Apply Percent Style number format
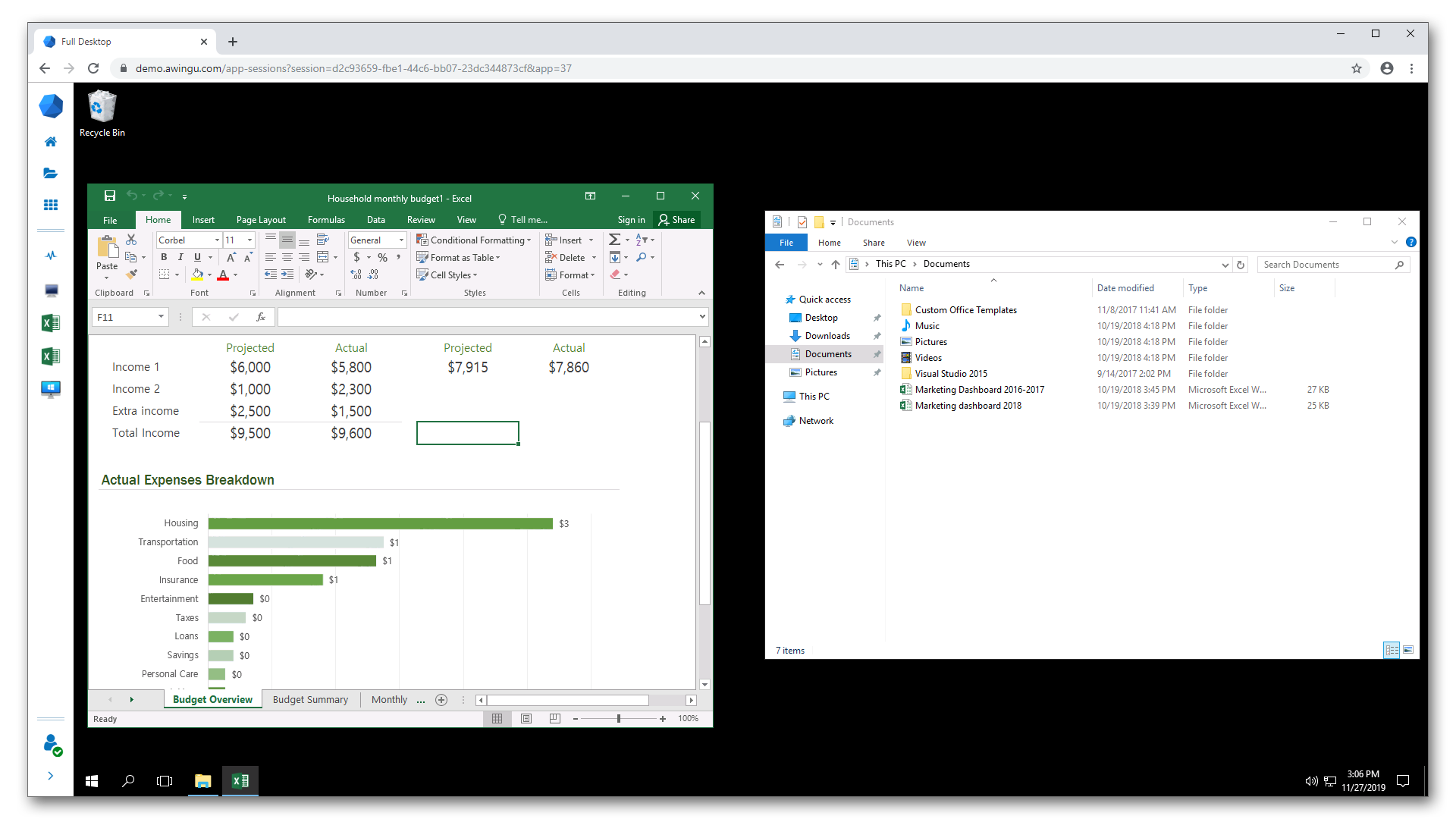 382,257
